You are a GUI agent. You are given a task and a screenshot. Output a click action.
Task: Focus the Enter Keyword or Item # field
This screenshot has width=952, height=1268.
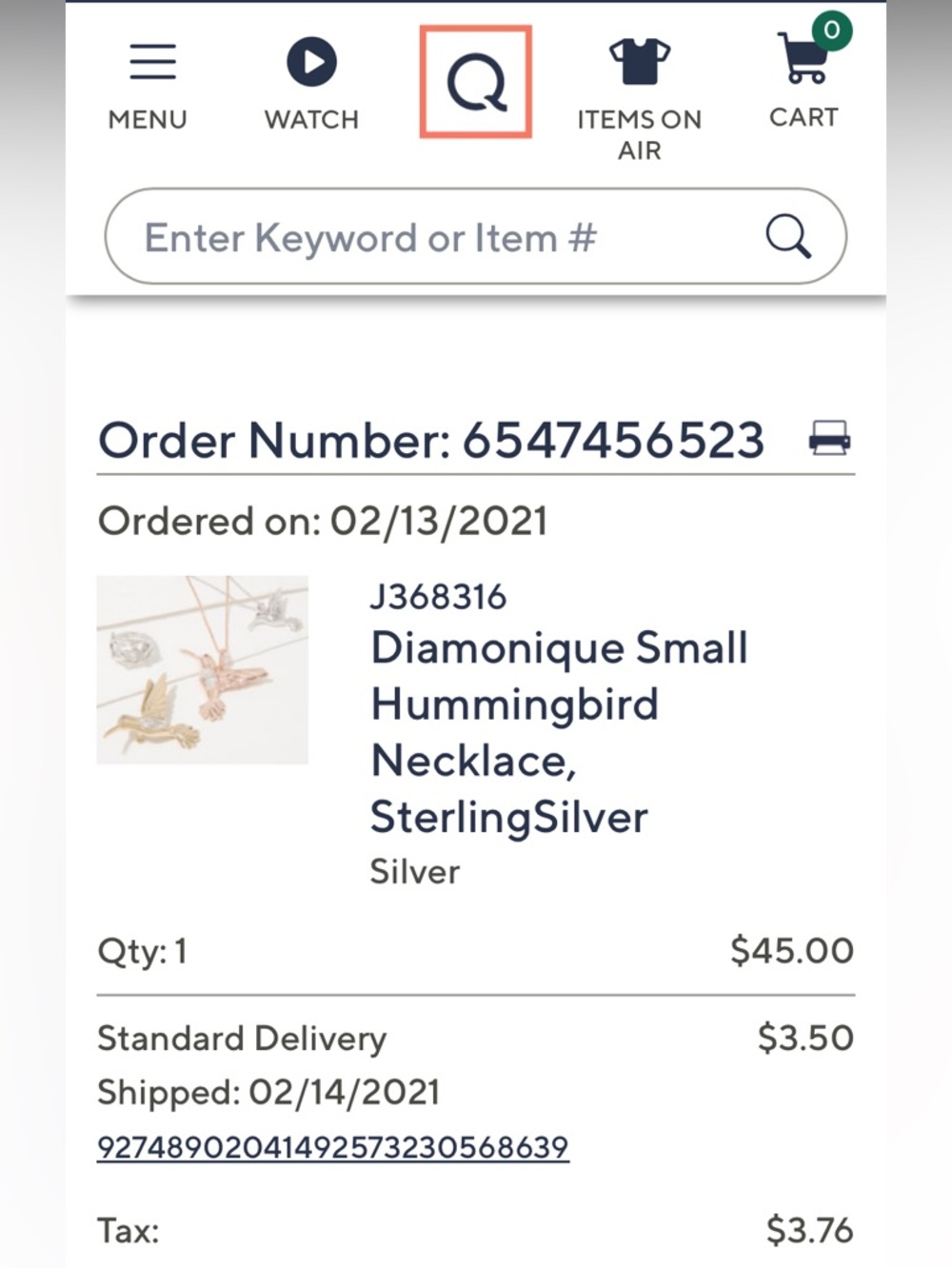coord(475,236)
